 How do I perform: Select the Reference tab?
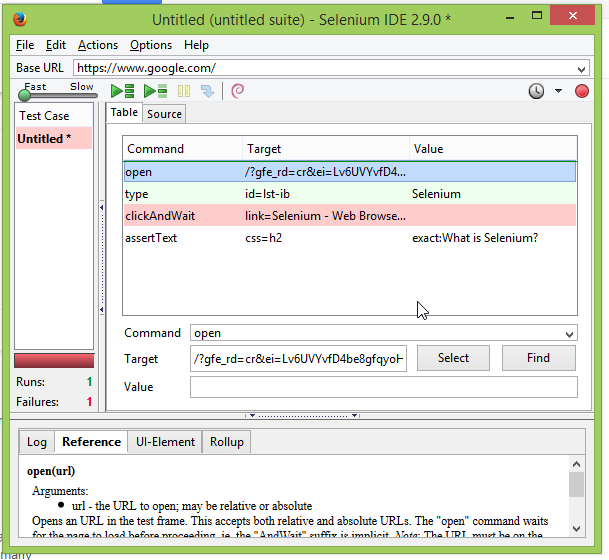(x=91, y=442)
